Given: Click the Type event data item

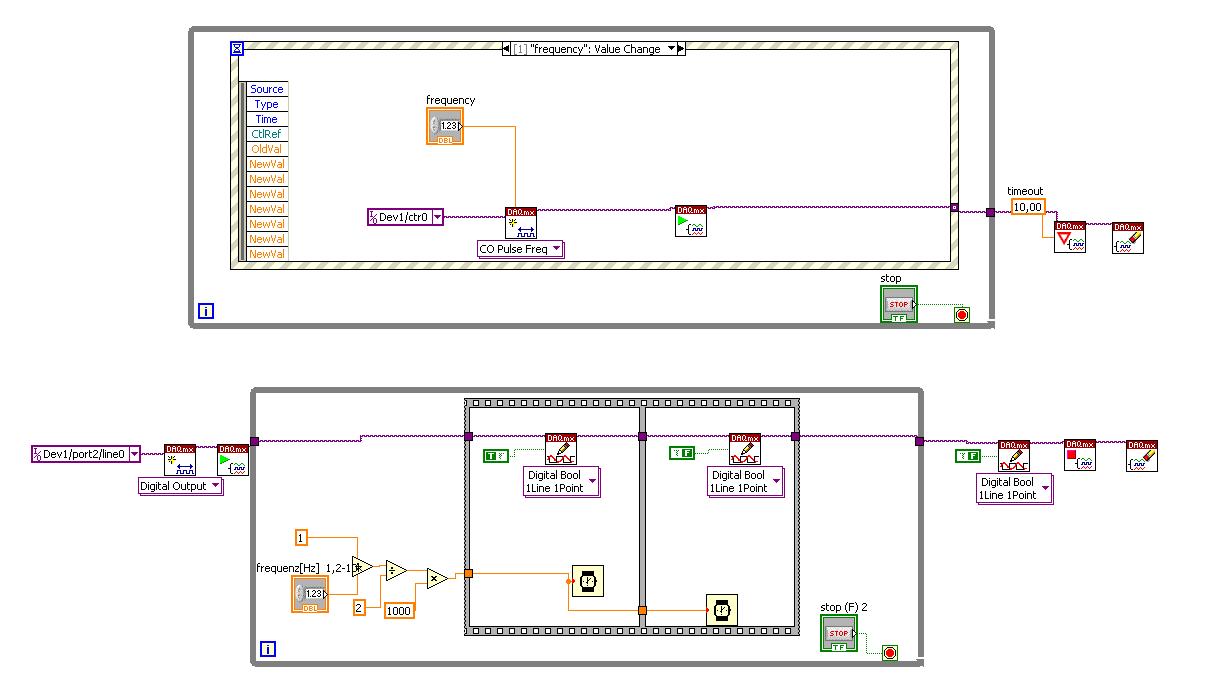Looking at the screenshot, I should click(267, 104).
